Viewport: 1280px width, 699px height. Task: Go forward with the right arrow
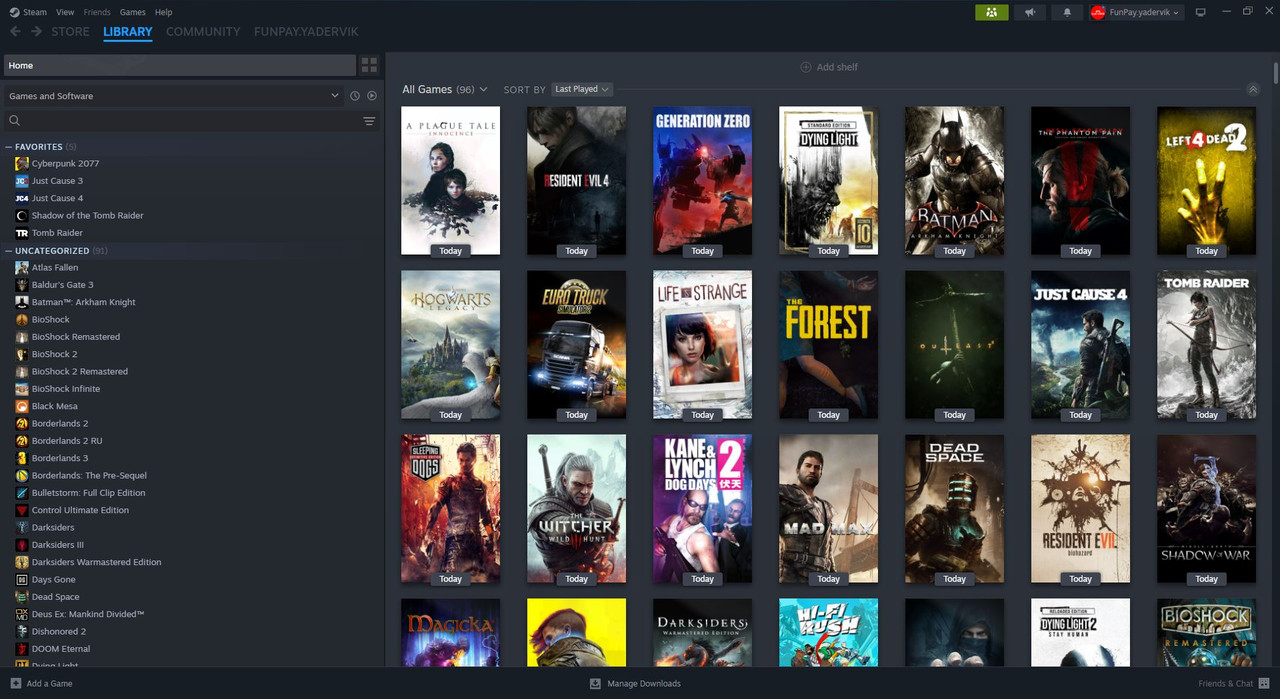click(36, 32)
